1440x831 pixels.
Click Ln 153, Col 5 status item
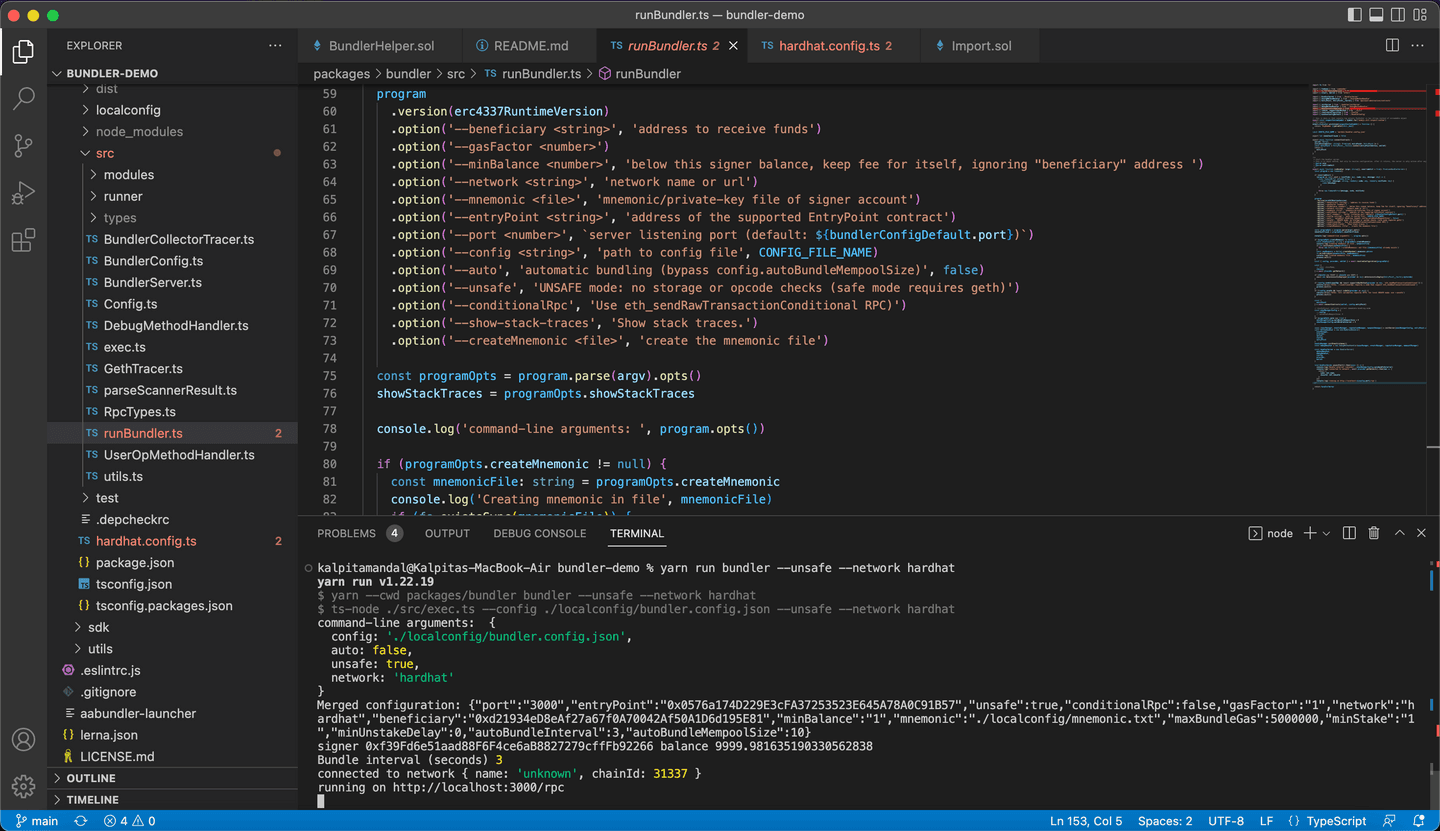(x=1086, y=821)
